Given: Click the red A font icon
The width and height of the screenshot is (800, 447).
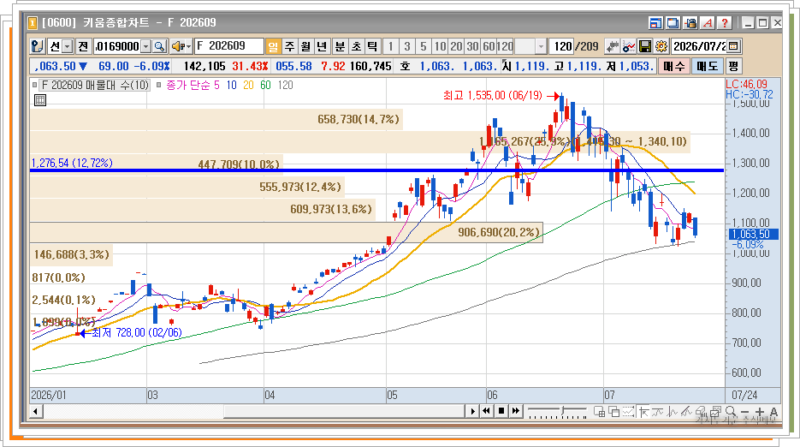Looking at the screenshot, I should (708, 22).
